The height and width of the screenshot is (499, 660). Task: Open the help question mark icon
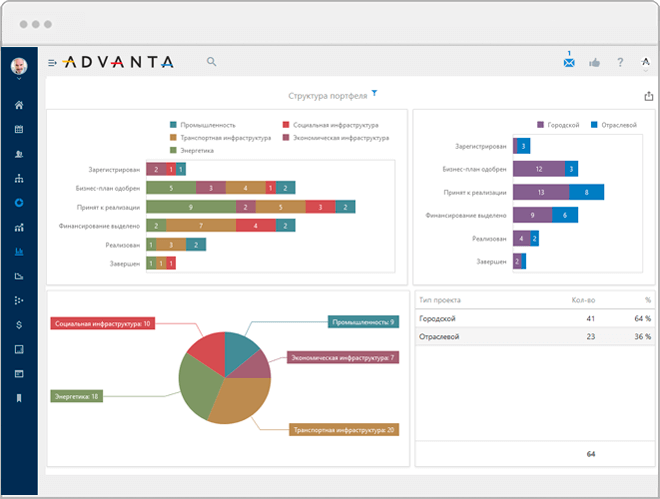[620, 63]
